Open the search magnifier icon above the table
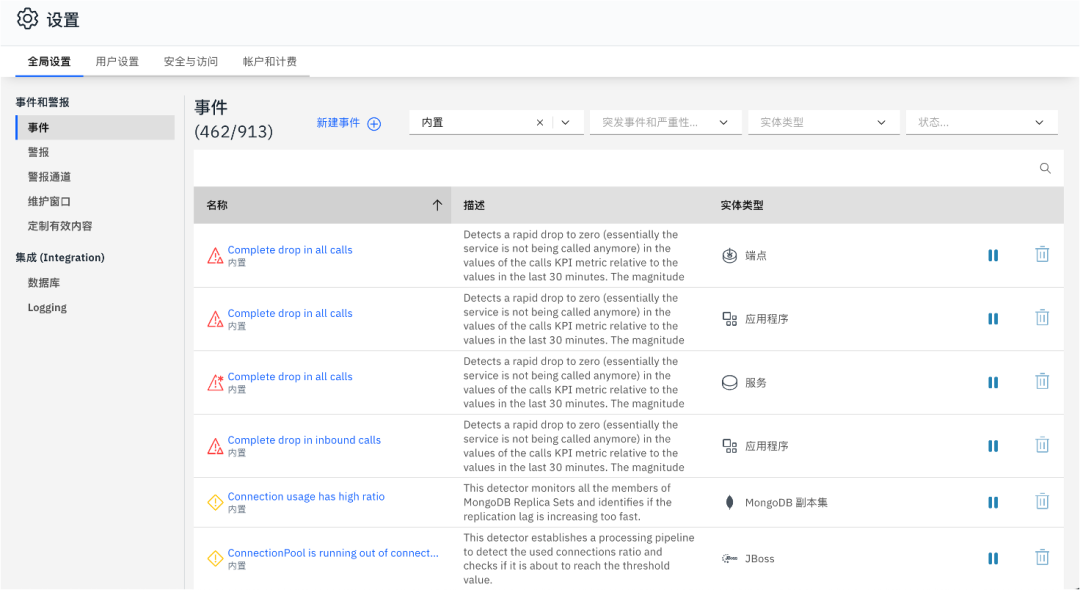The height and width of the screenshot is (590, 1080). coord(1045,168)
